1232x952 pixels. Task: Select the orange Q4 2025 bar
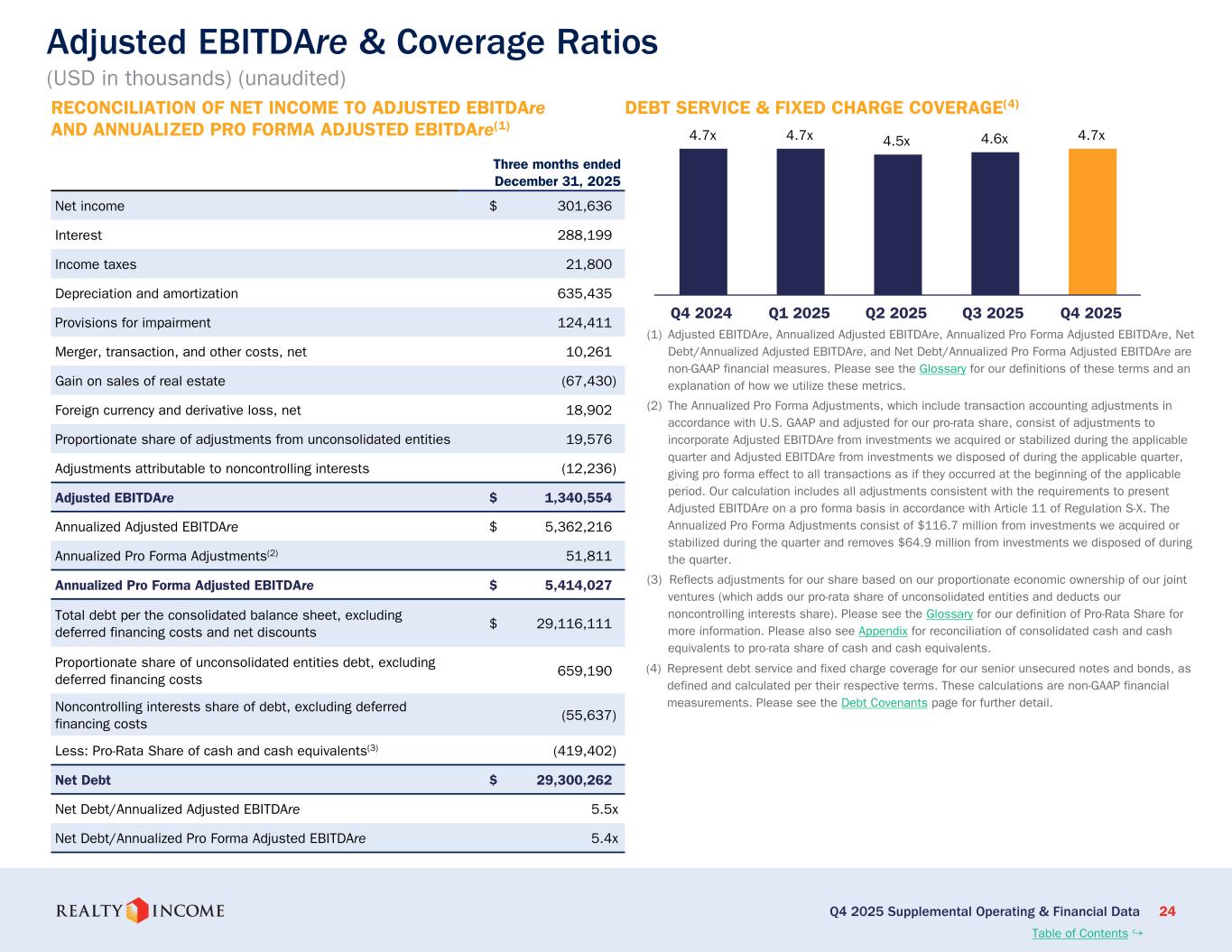[x=1092, y=221]
